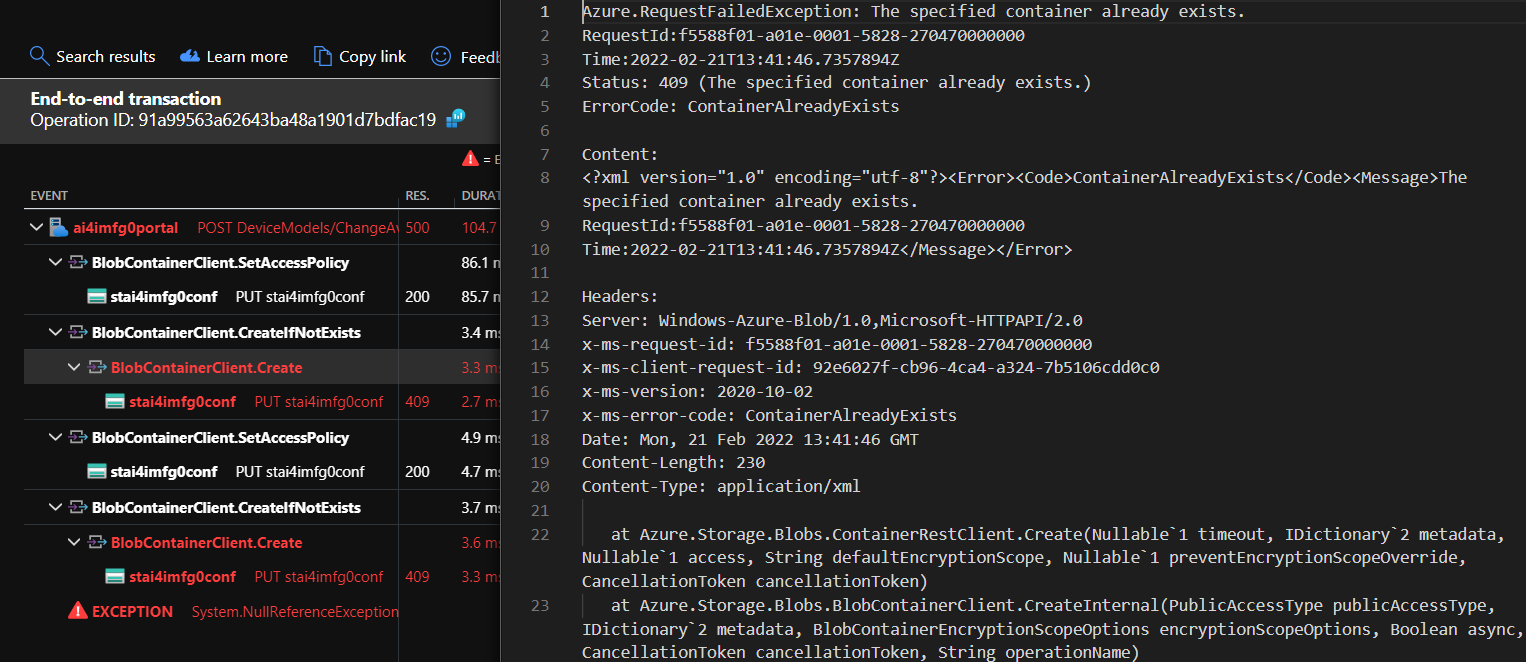Click the Search results magnifier icon

click(x=40, y=56)
